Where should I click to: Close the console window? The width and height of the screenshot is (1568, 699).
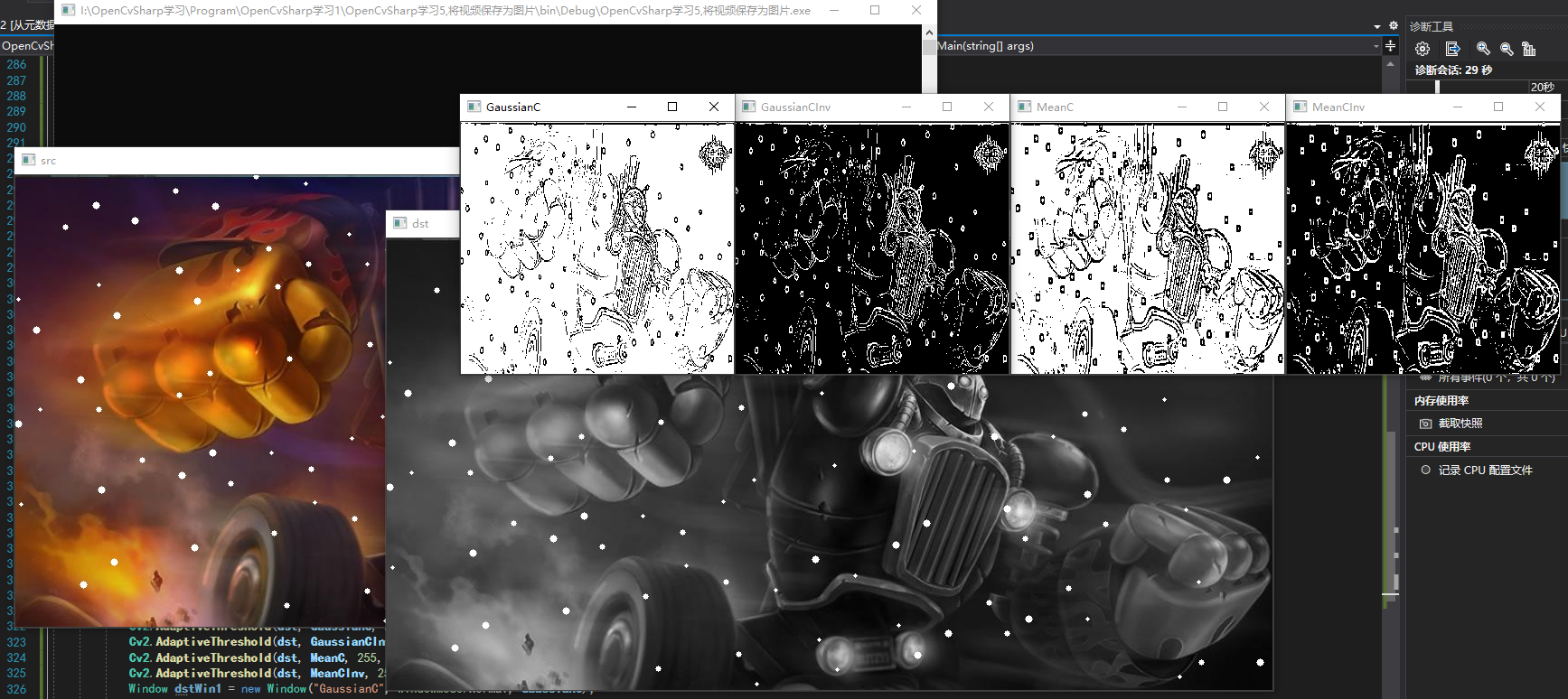[x=916, y=10]
